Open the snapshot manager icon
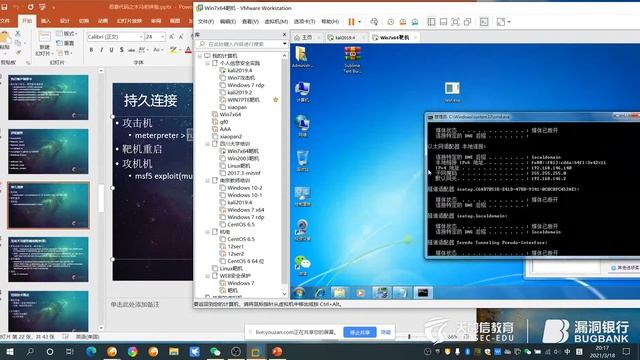Image resolution: width=640 pixels, height=360 pixels. (415, 22)
